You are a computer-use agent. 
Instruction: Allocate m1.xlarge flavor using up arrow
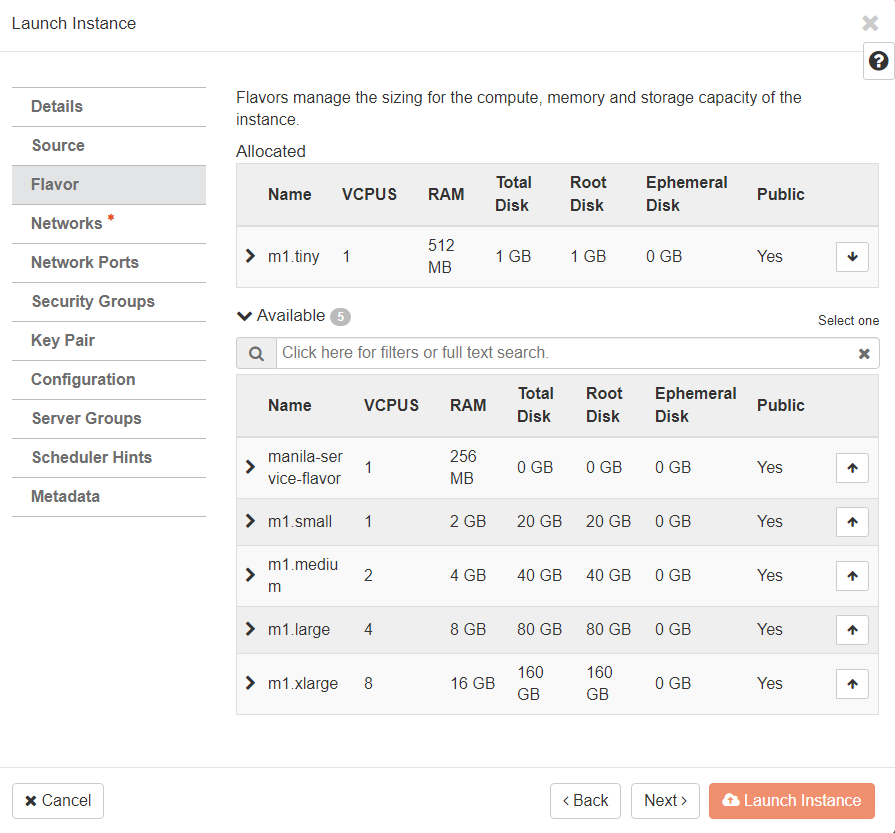pos(852,684)
